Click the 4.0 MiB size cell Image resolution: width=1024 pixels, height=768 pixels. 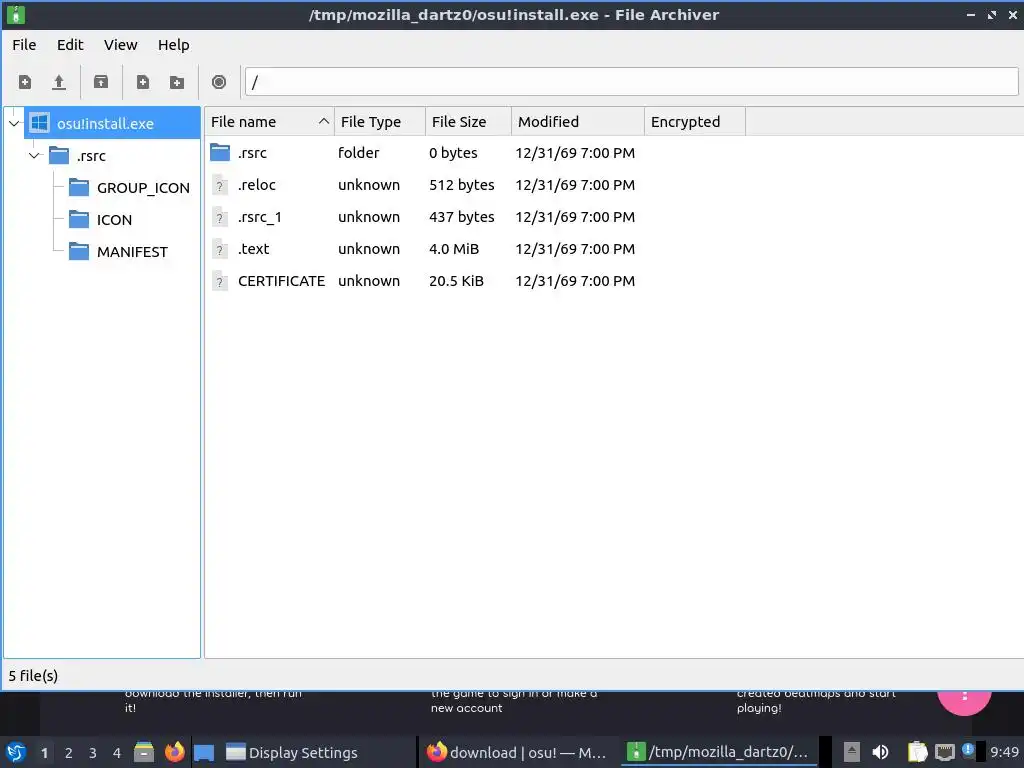454,249
